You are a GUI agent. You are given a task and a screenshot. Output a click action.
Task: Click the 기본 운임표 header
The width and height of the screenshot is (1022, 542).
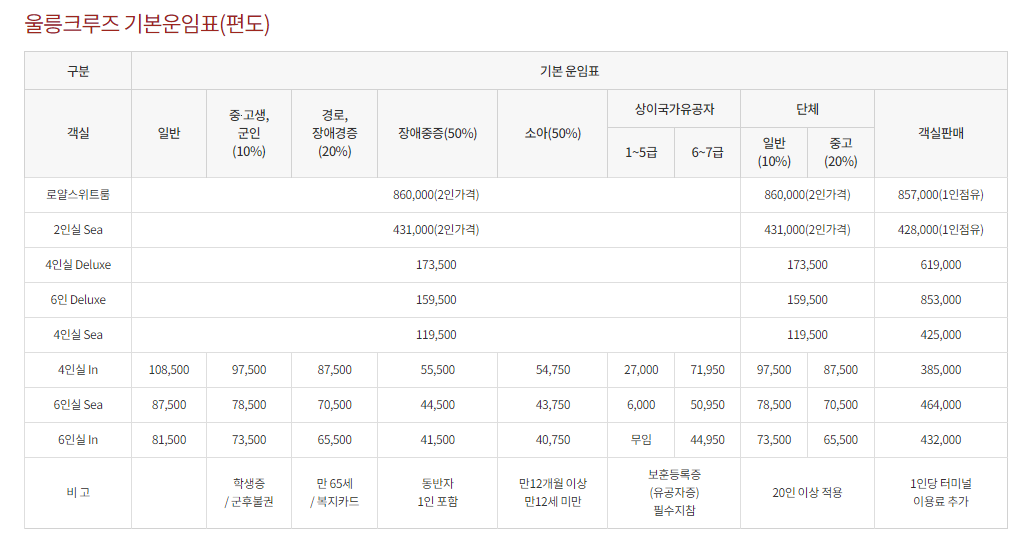click(569, 71)
